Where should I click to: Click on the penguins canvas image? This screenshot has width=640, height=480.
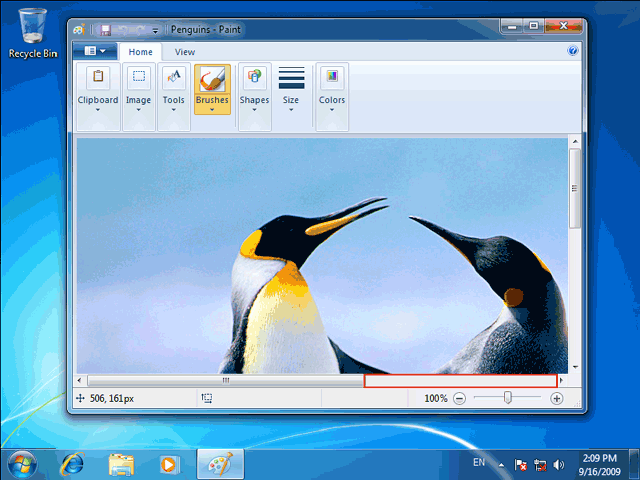point(322,256)
